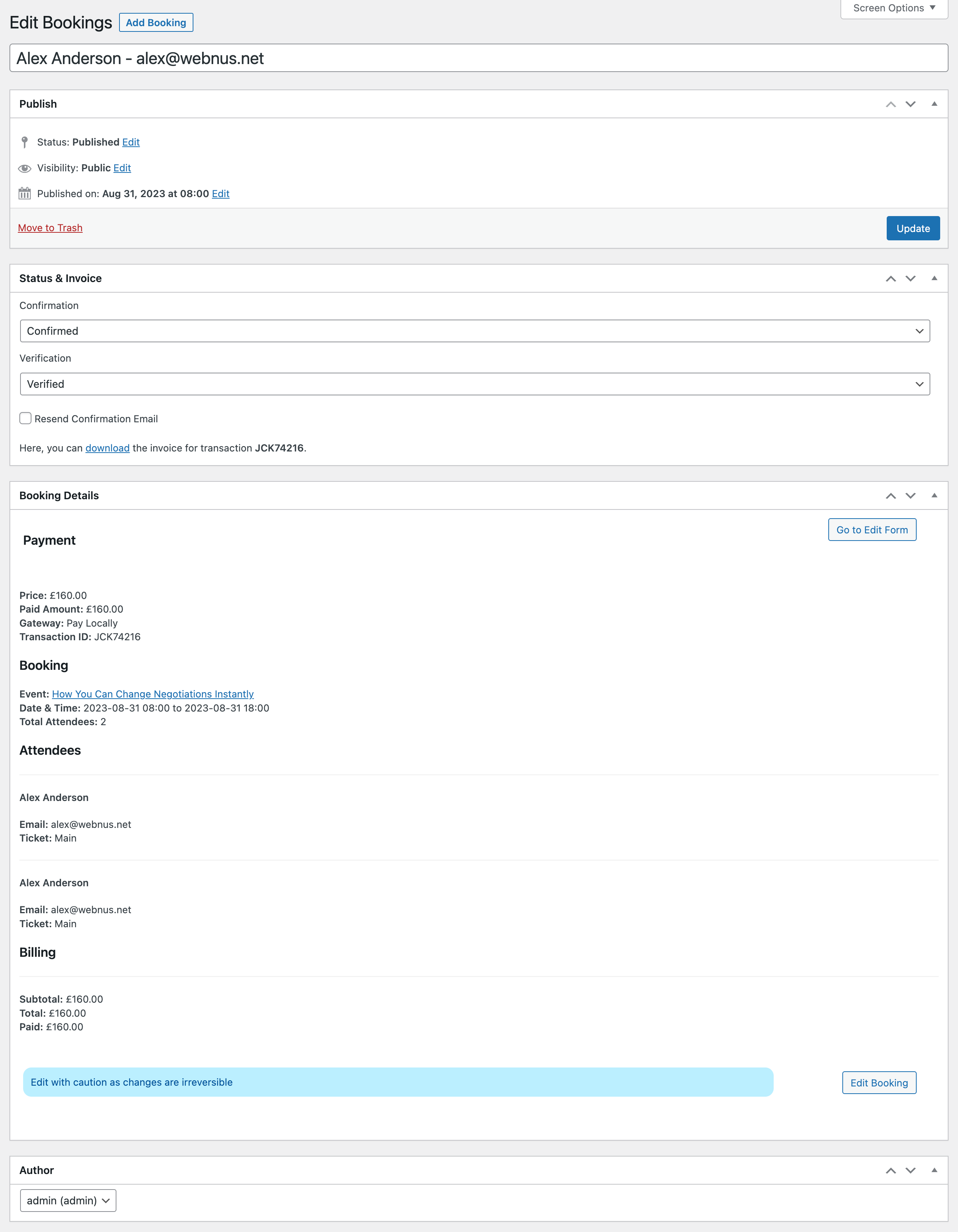Check Resend Confirmation Email box
958x1232 pixels.
click(x=25, y=418)
